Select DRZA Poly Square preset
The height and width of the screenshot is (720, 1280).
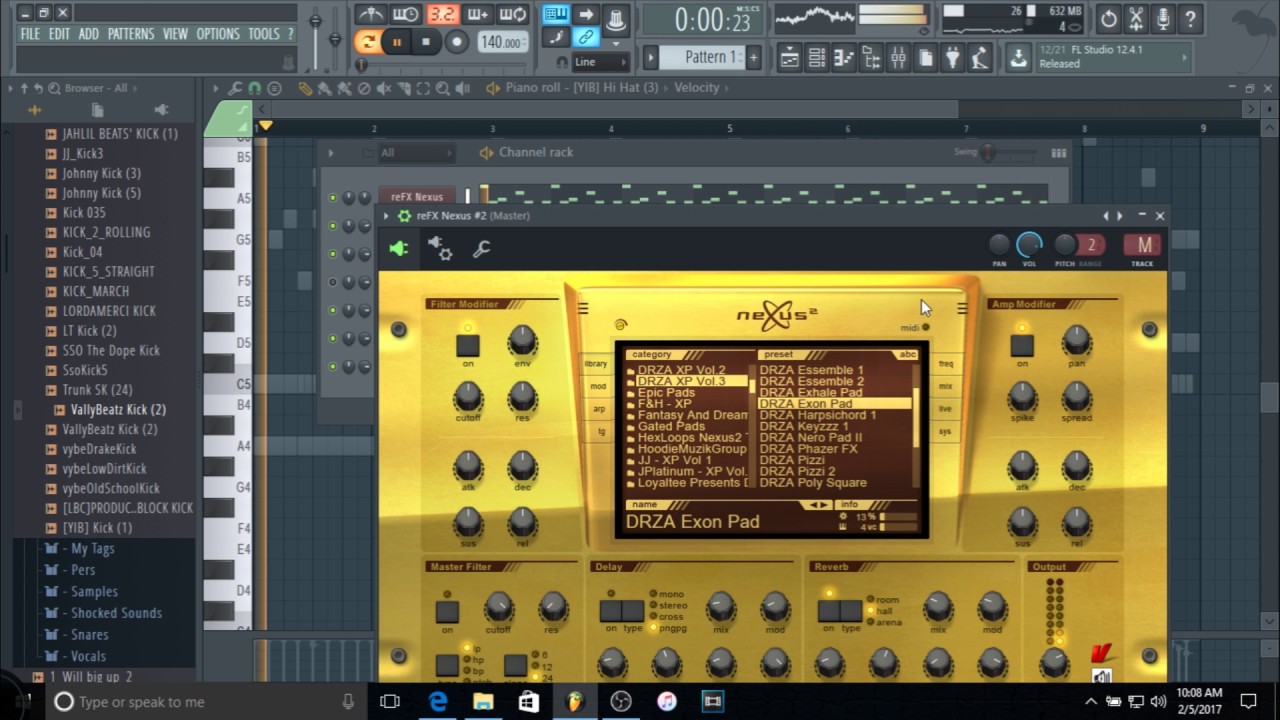(813, 483)
